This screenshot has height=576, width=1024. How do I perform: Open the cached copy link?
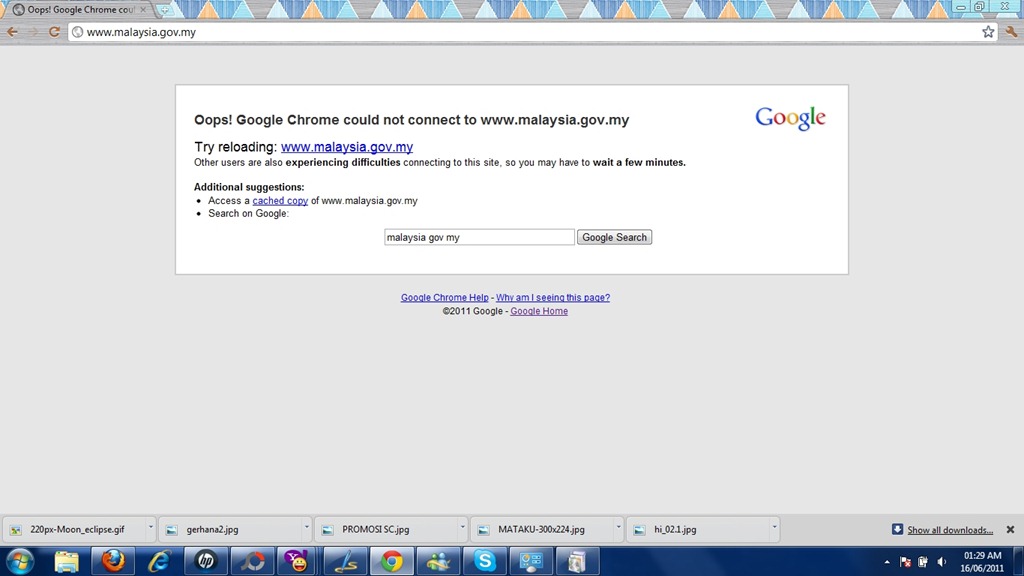point(280,200)
